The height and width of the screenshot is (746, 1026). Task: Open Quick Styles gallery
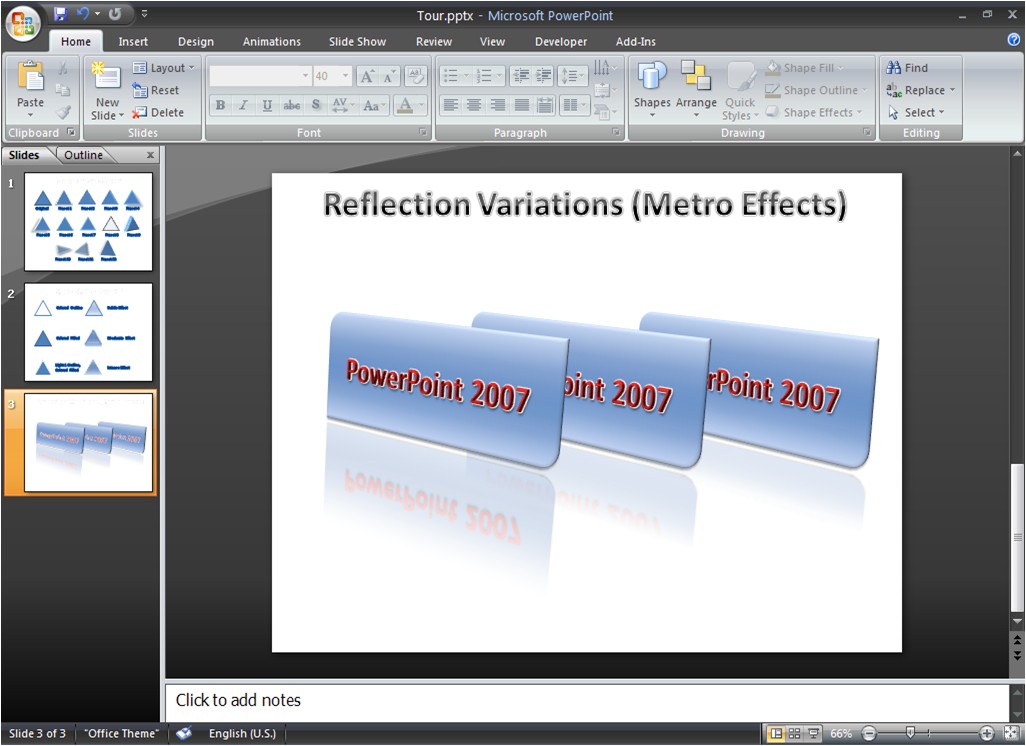click(740, 90)
